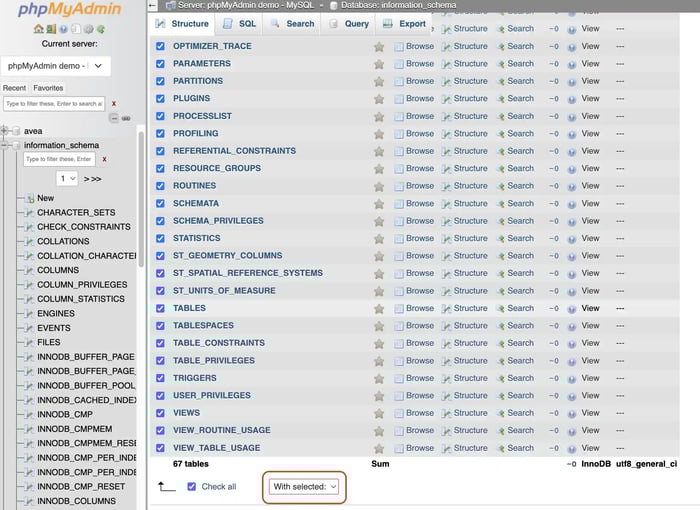Browse the ROUTINES table
Screen dimensions: 700x510
click(419, 186)
